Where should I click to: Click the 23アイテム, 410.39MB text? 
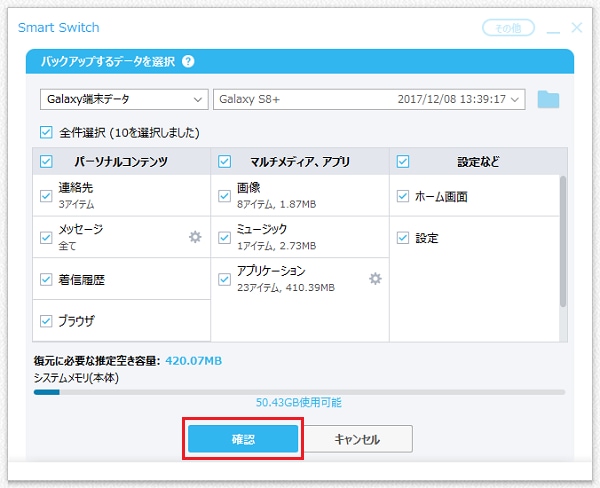pyautogui.click(x=286, y=287)
